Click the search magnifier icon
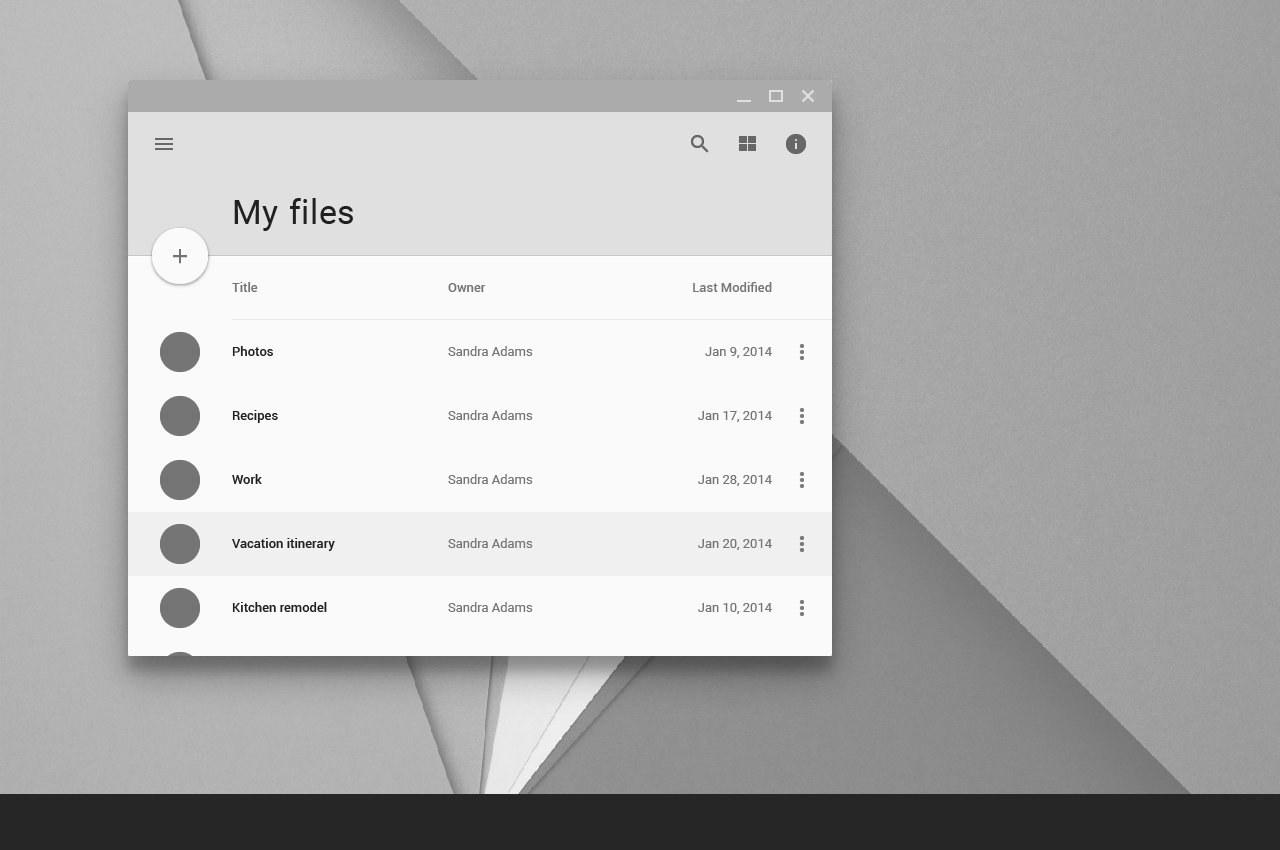This screenshot has width=1280, height=850. click(699, 144)
